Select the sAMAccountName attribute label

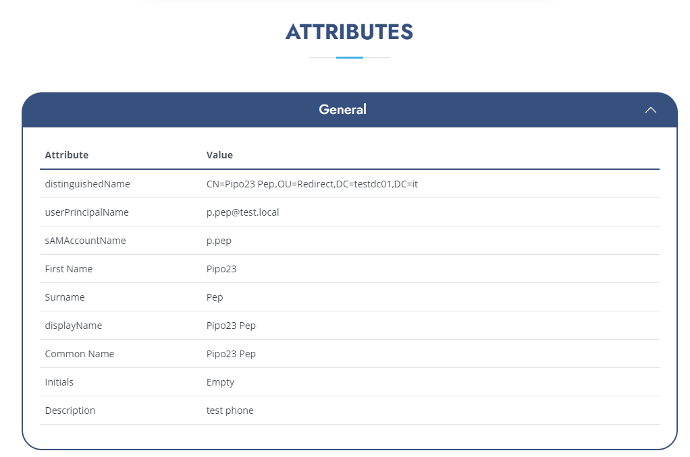coord(85,241)
